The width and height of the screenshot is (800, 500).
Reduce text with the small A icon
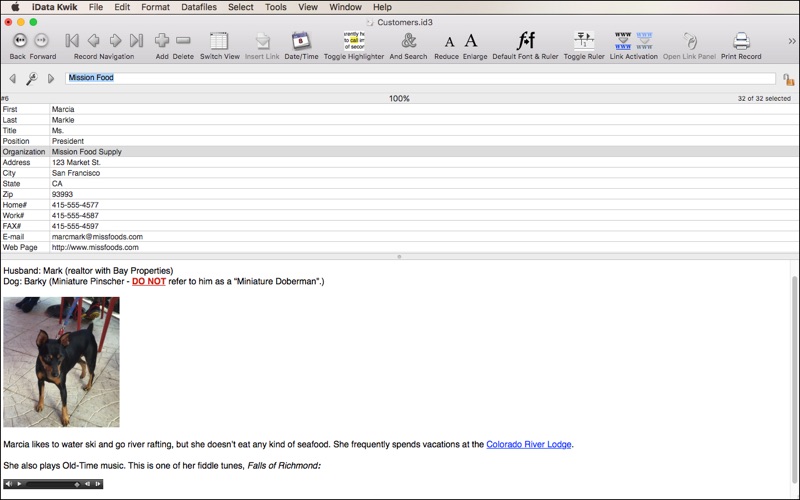[449, 42]
